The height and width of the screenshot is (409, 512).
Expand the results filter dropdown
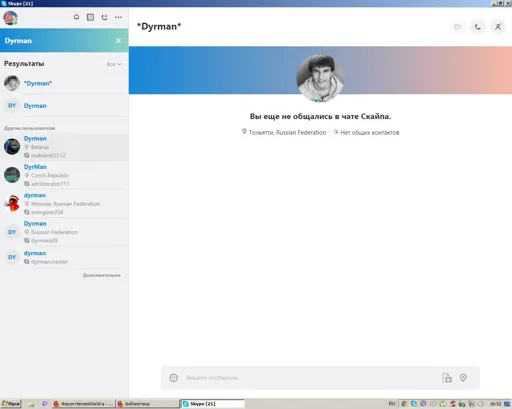pyautogui.click(x=114, y=64)
